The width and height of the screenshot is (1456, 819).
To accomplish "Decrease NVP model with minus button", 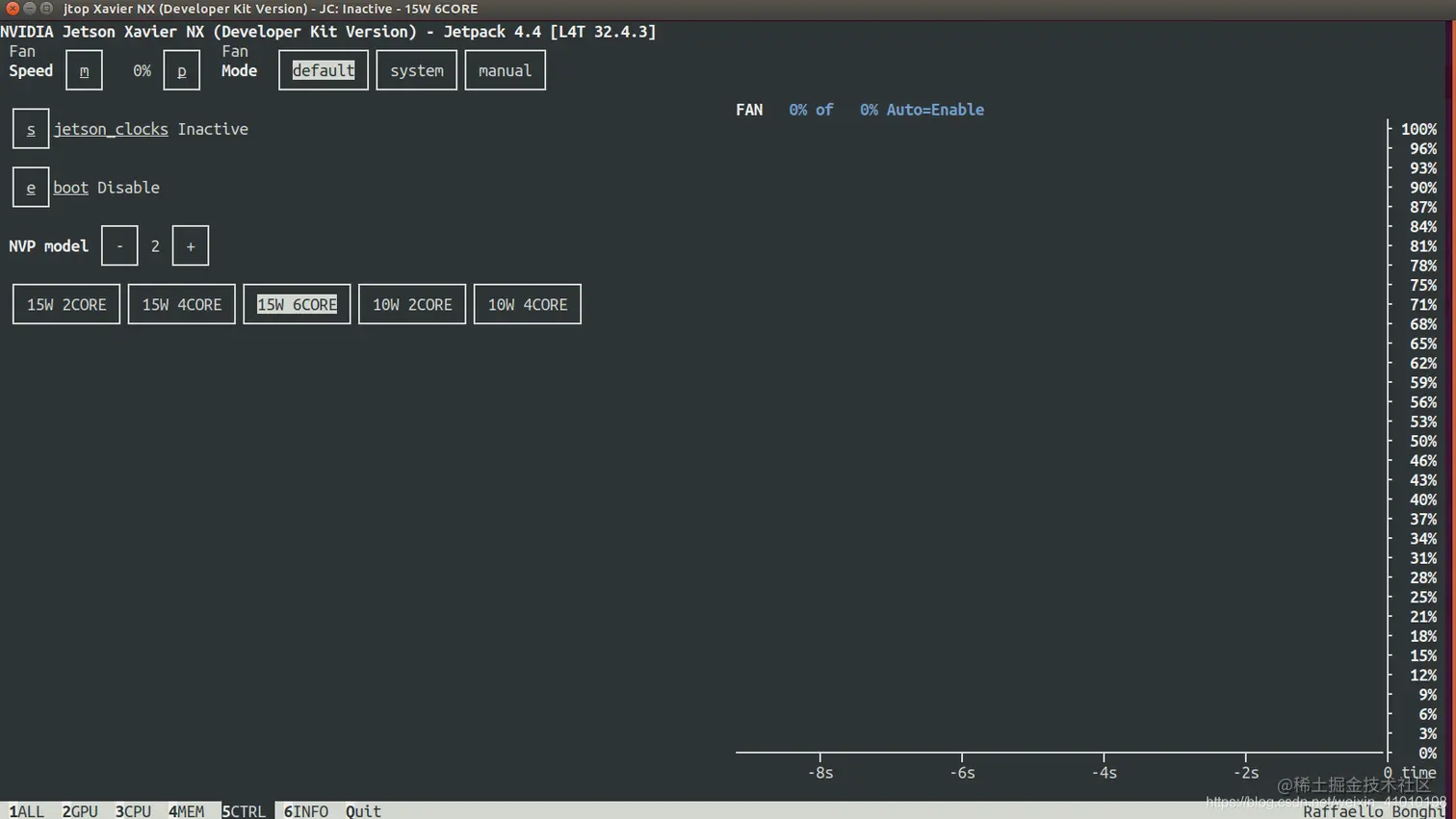I will click(x=119, y=246).
